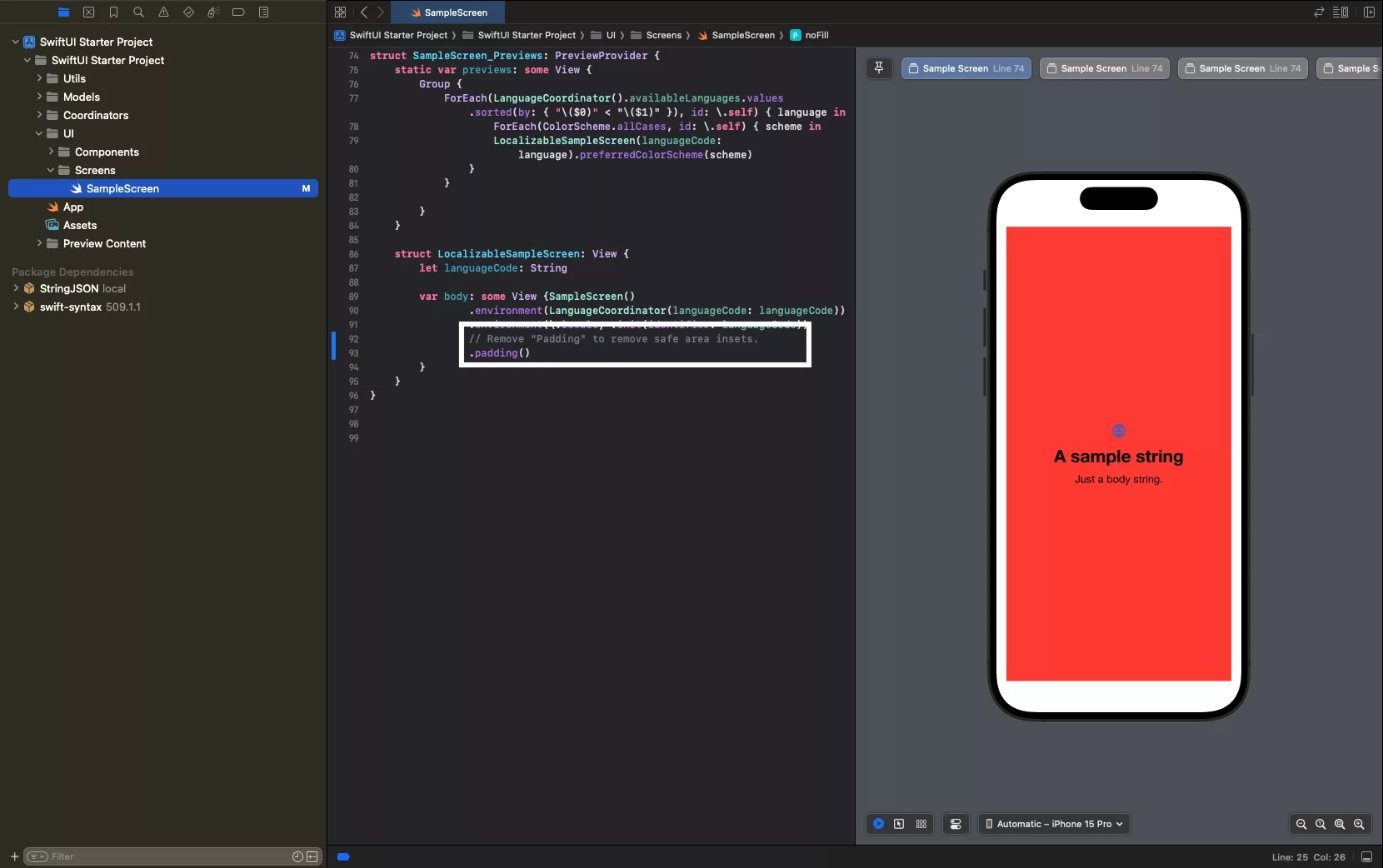Open the Find navigator magnifier icon
The height and width of the screenshot is (868, 1383).
(x=138, y=12)
